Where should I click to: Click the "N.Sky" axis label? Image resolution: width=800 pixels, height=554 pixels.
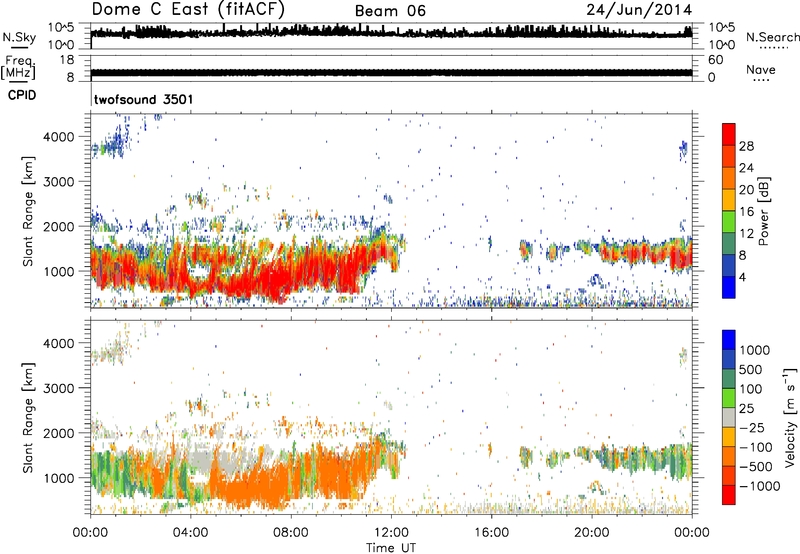coord(19,37)
